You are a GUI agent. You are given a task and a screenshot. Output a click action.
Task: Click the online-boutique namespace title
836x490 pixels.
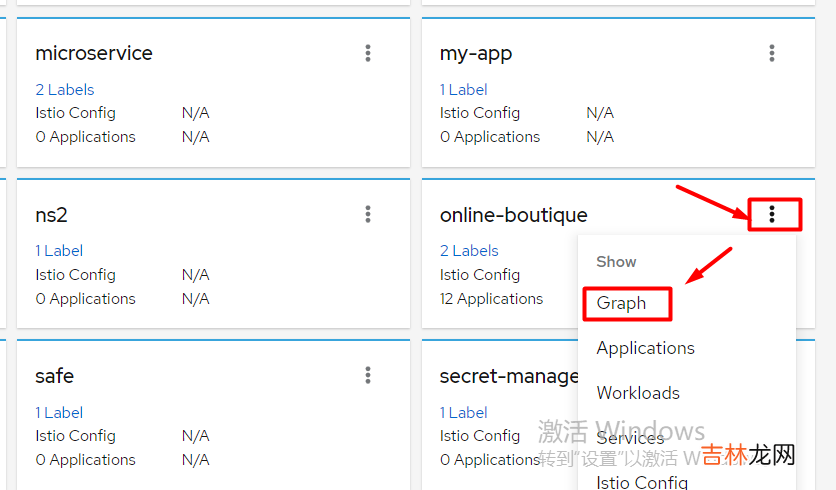[513, 215]
